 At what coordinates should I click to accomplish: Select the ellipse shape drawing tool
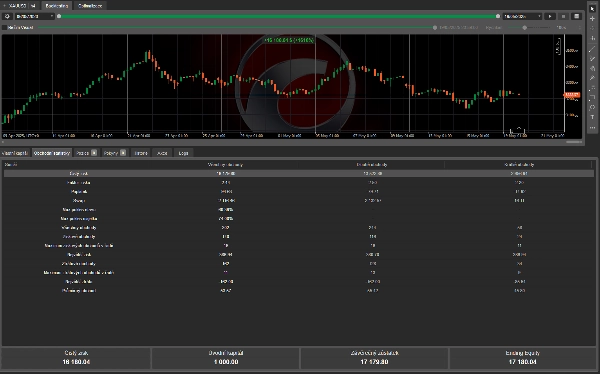coord(592,108)
